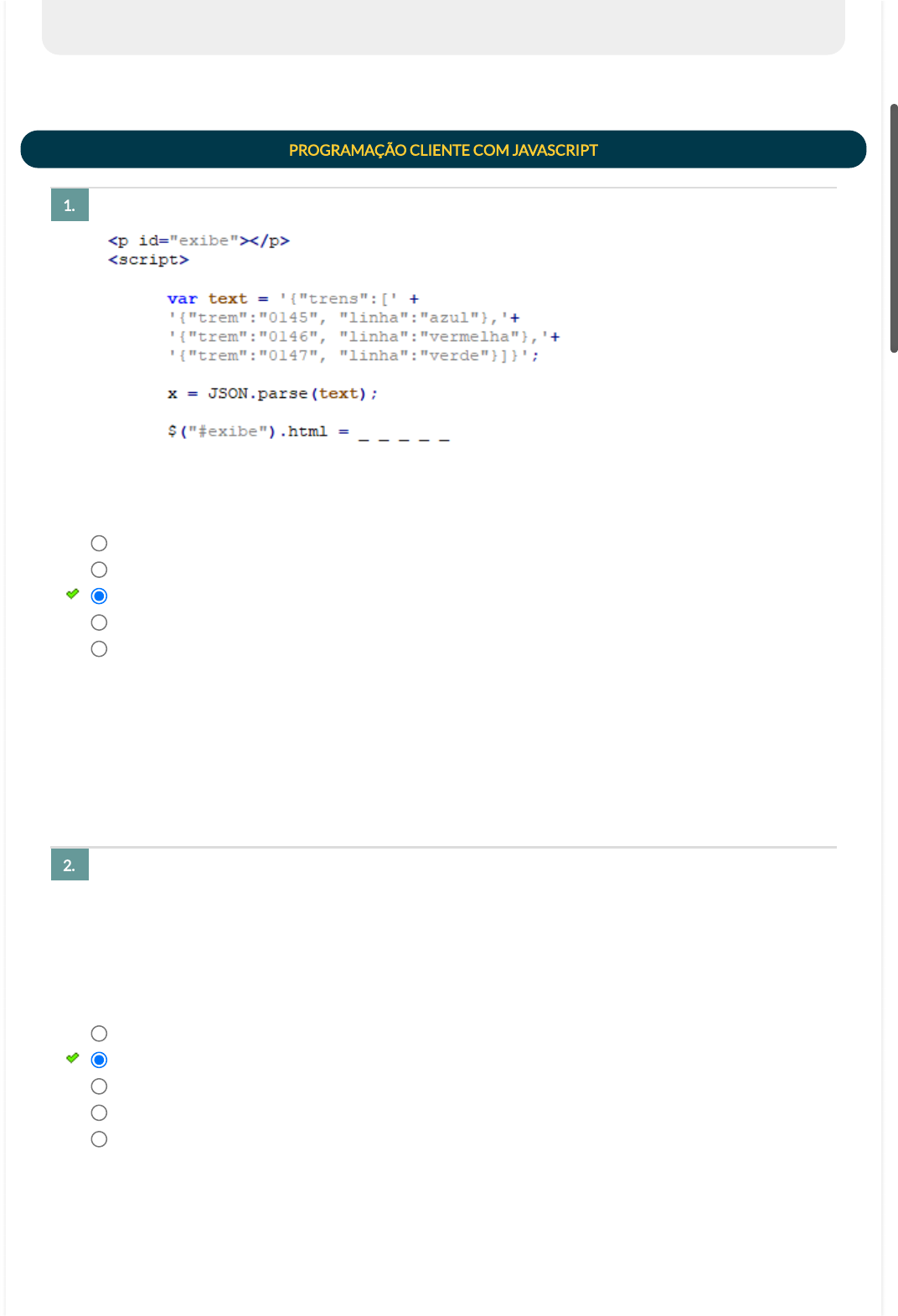Click the green checkmark icon in question 2
Viewport: 898px width, 1316px height.
point(73,1058)
